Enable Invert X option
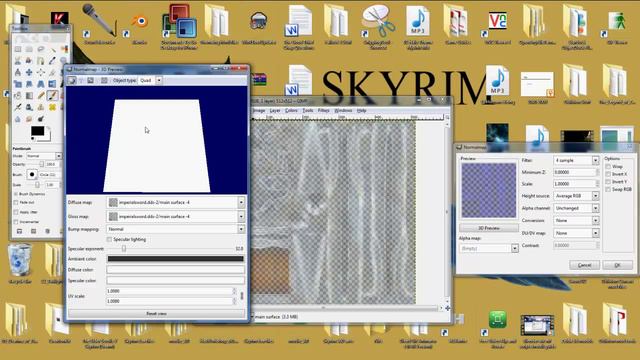Screen dimensions: 640x360 608,174
